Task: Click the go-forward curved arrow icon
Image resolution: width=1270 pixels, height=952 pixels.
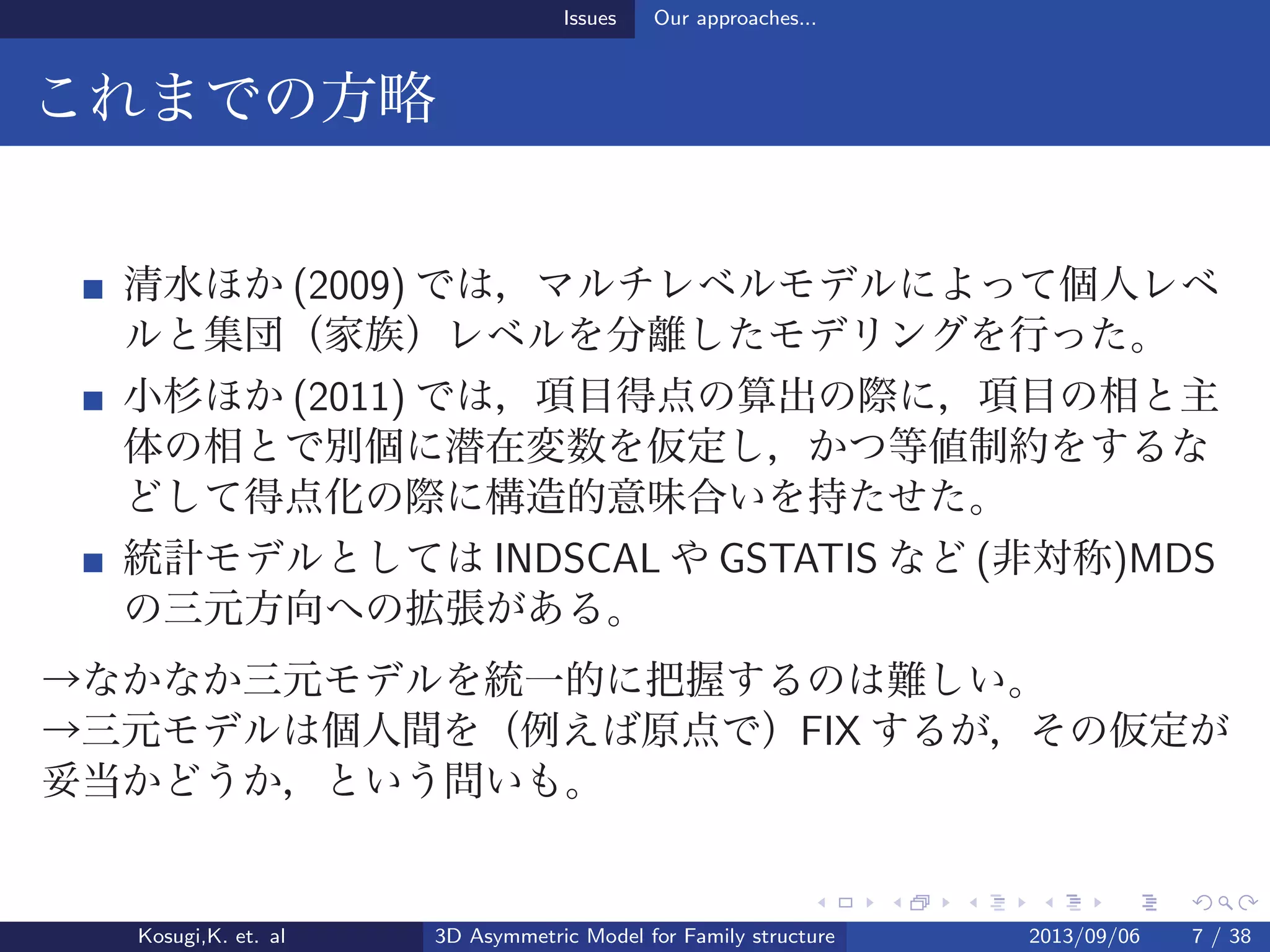Action: [1248, 902]
